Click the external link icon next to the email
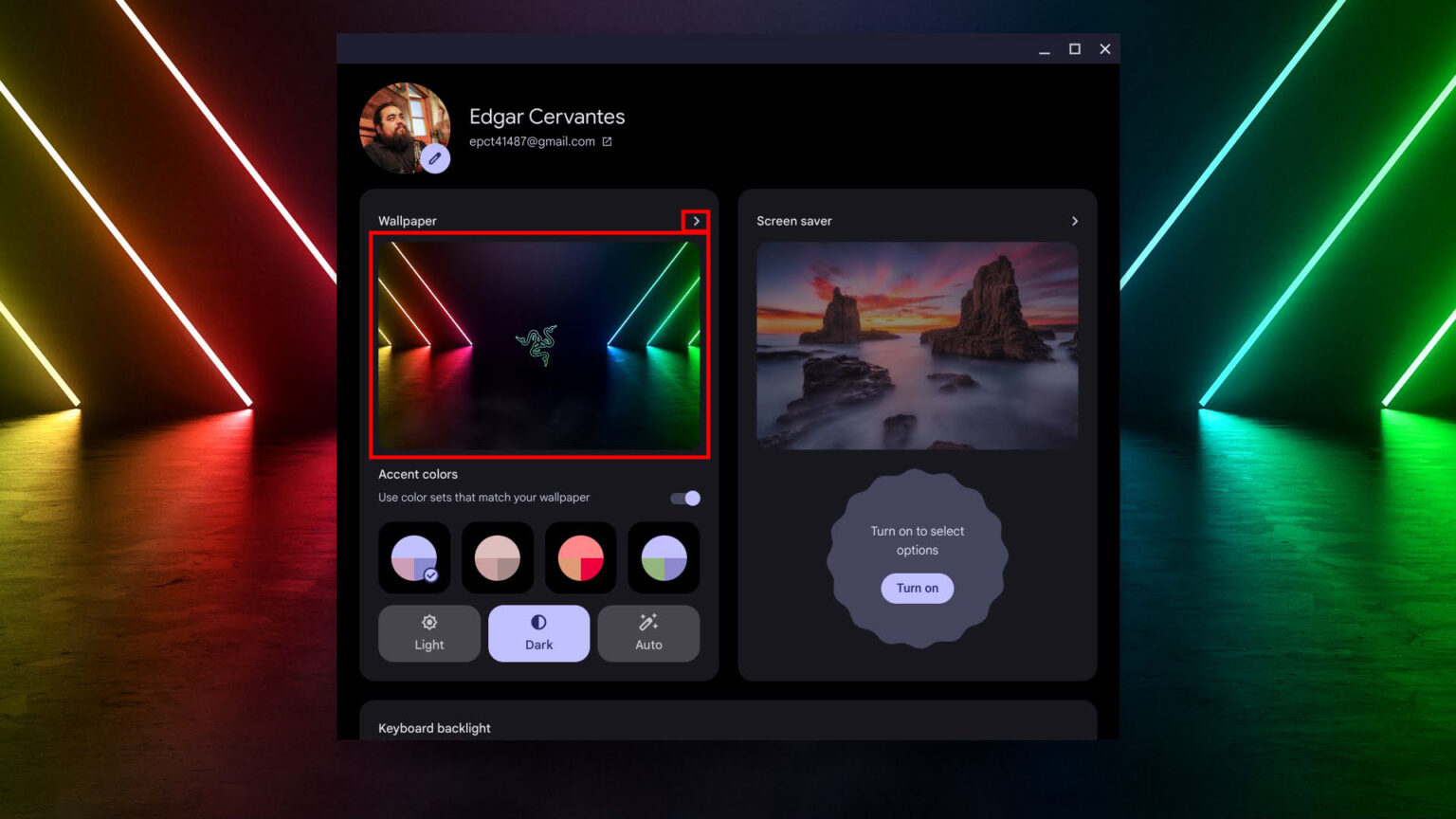 tap(608, 140)
